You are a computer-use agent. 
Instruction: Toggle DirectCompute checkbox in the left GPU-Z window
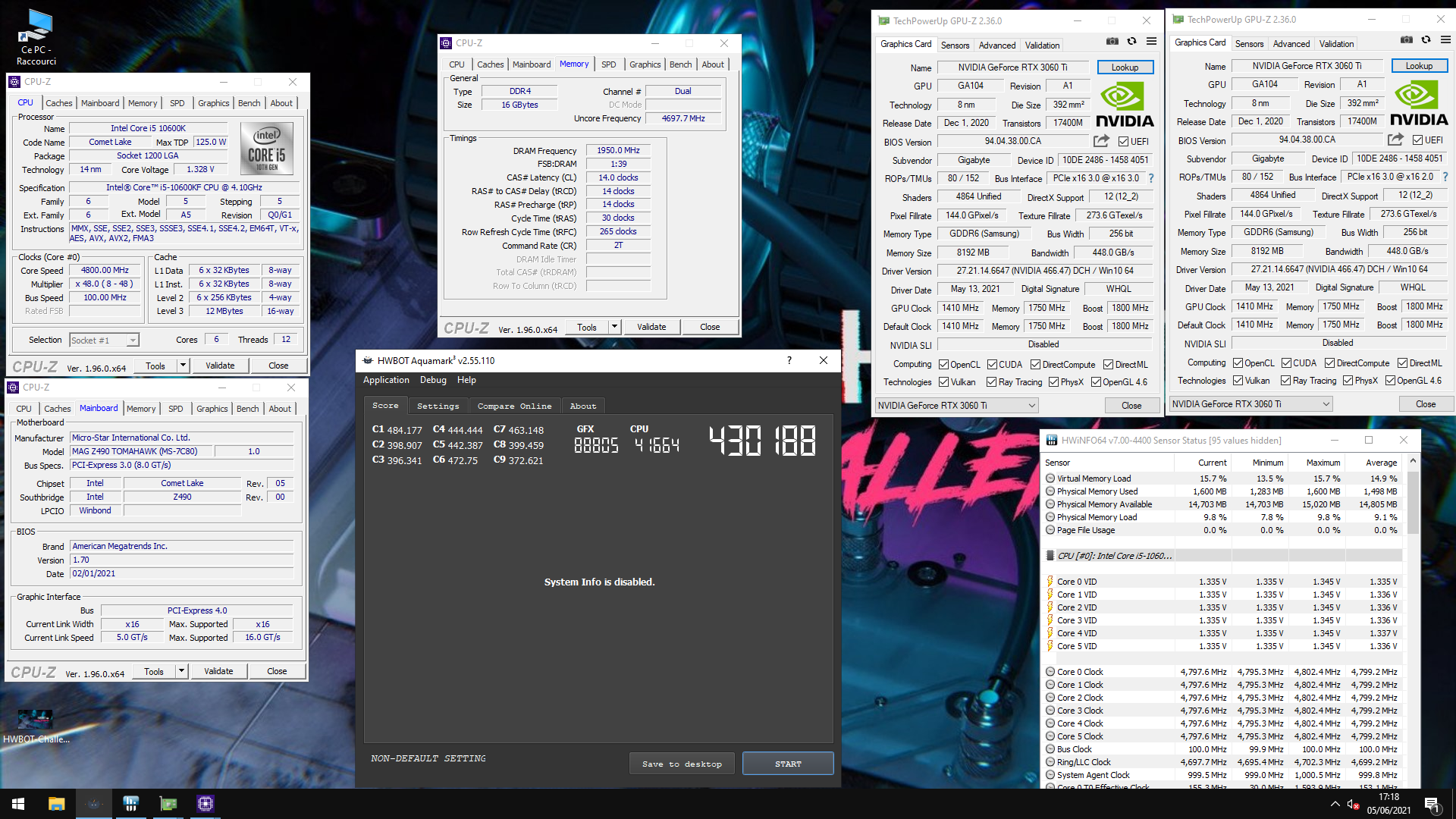pyautogui.click(x=1035, y=365)
